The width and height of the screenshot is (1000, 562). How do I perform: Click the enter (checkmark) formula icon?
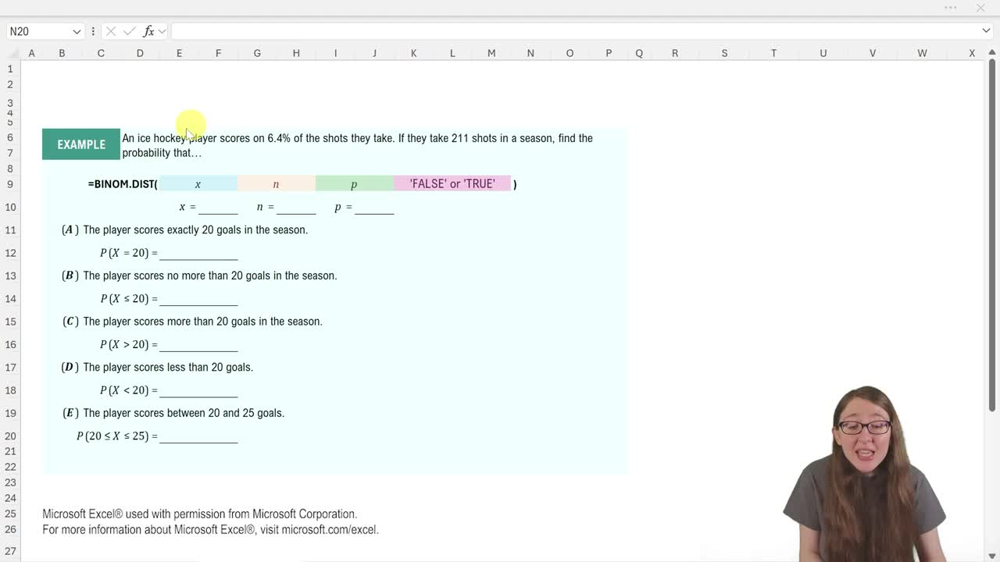coord(129,31)
